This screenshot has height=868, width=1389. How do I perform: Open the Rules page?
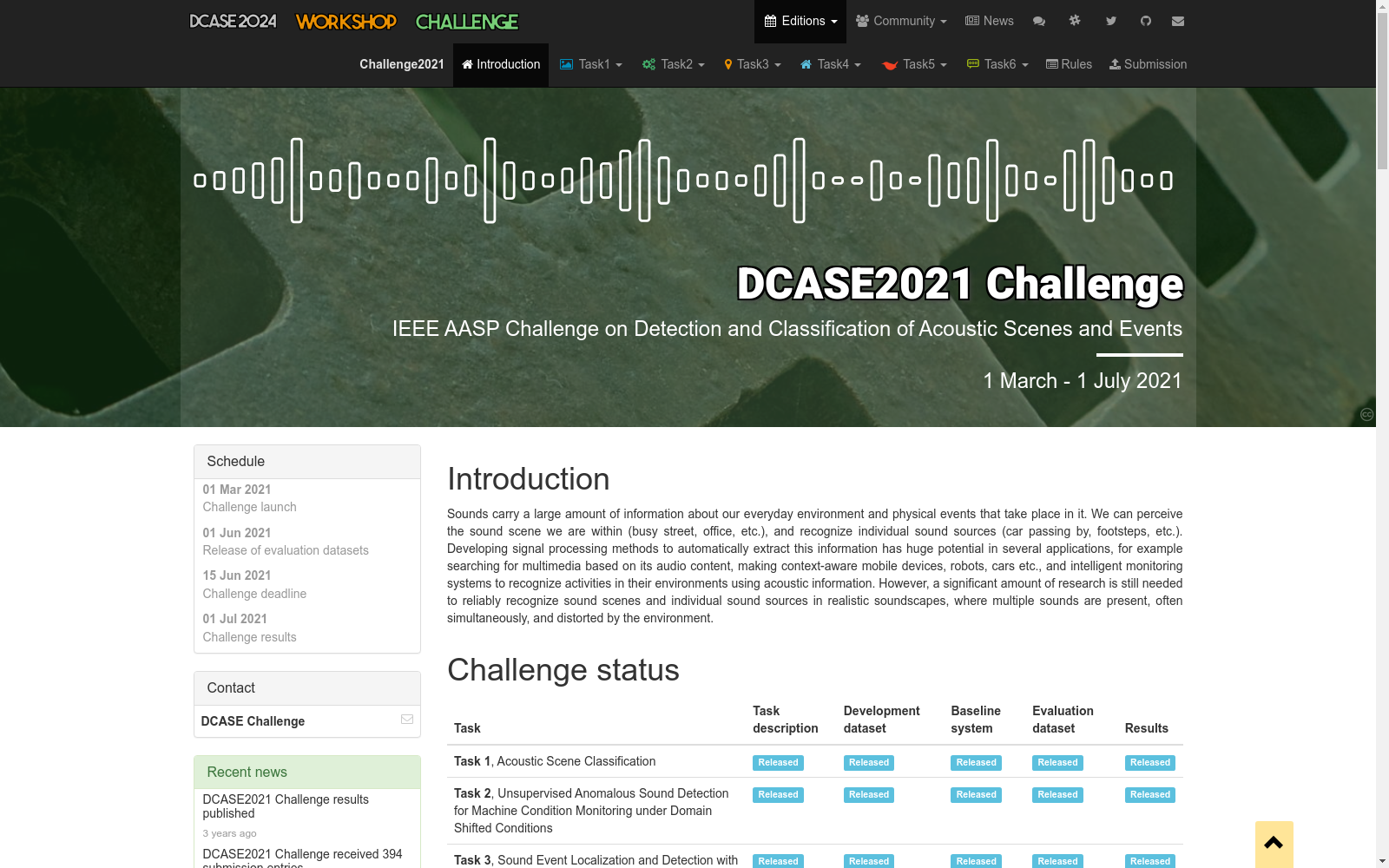[x=1069, y=64]
